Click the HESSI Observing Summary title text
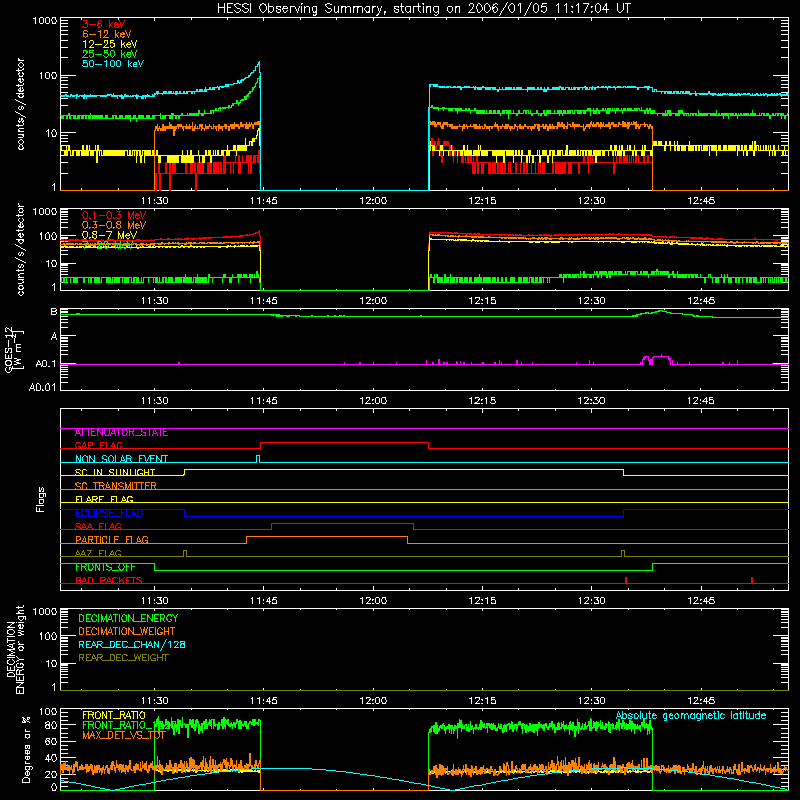Screen dimensions: 800x800 tap(423, 9)
